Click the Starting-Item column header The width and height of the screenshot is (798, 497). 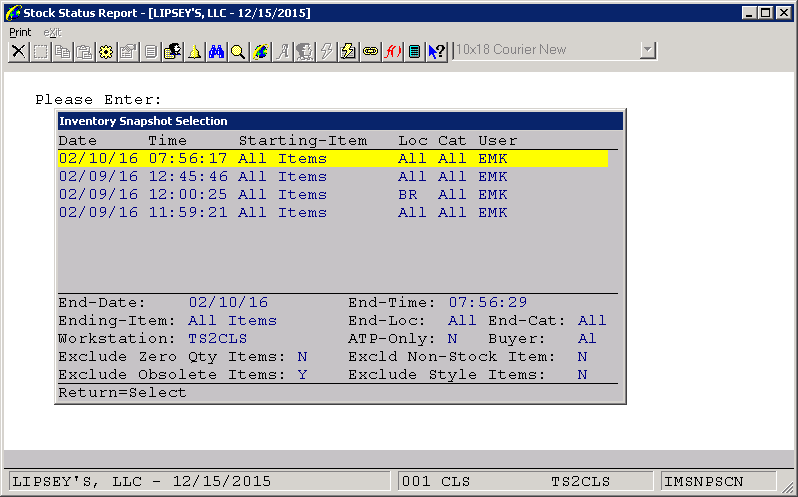pos(303,141)
